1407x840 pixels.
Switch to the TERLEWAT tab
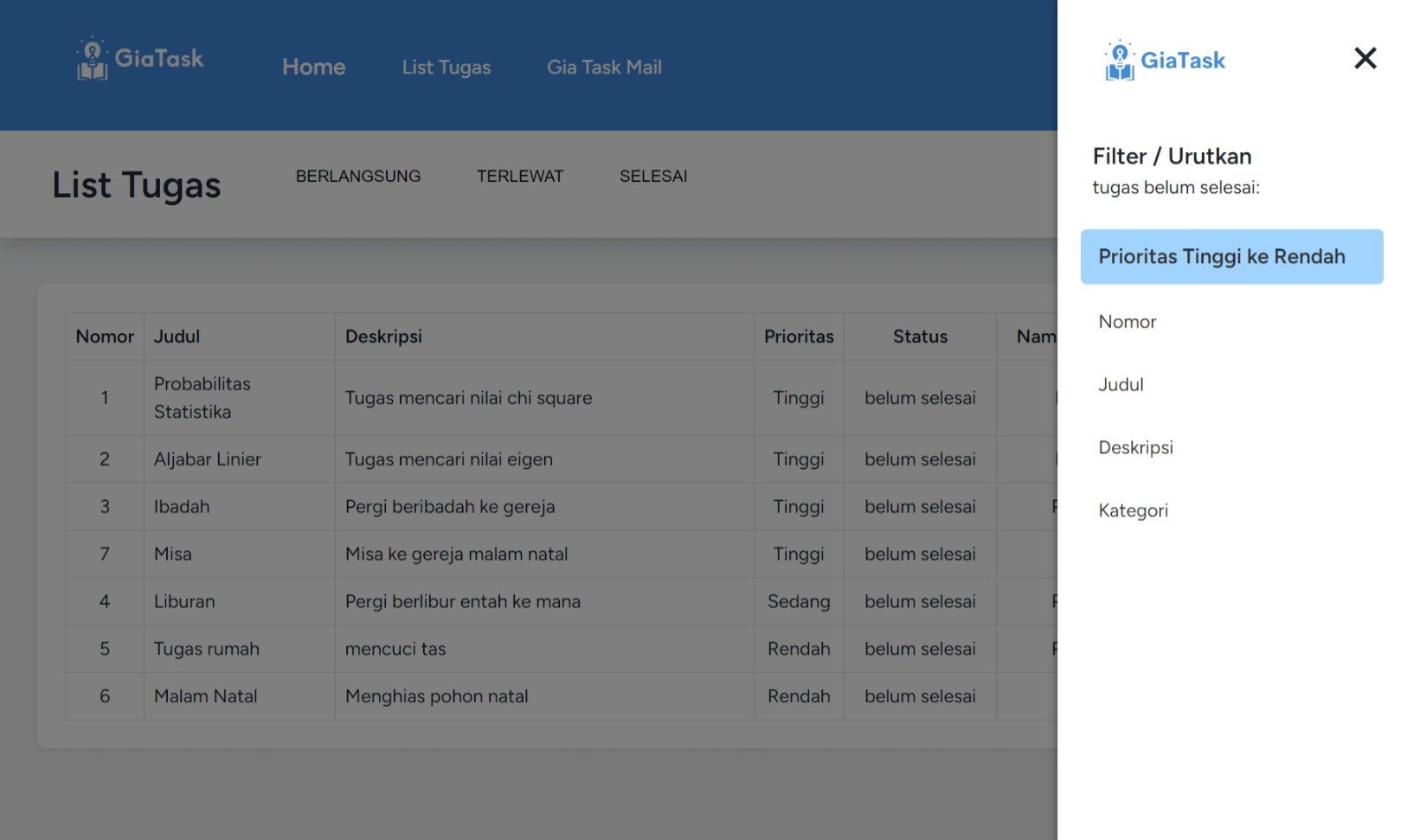click(520, 176)
